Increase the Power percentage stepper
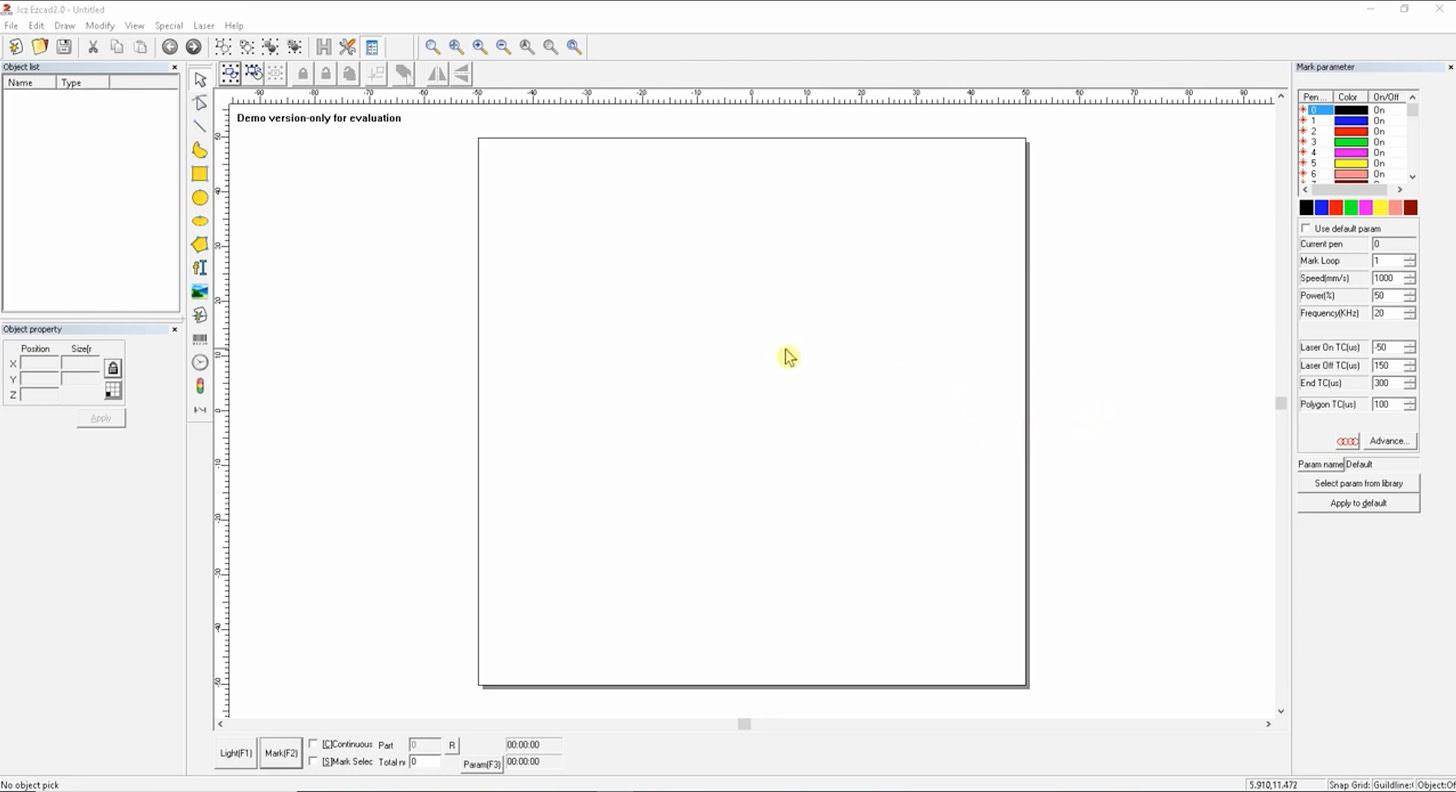 point(1409,291)
